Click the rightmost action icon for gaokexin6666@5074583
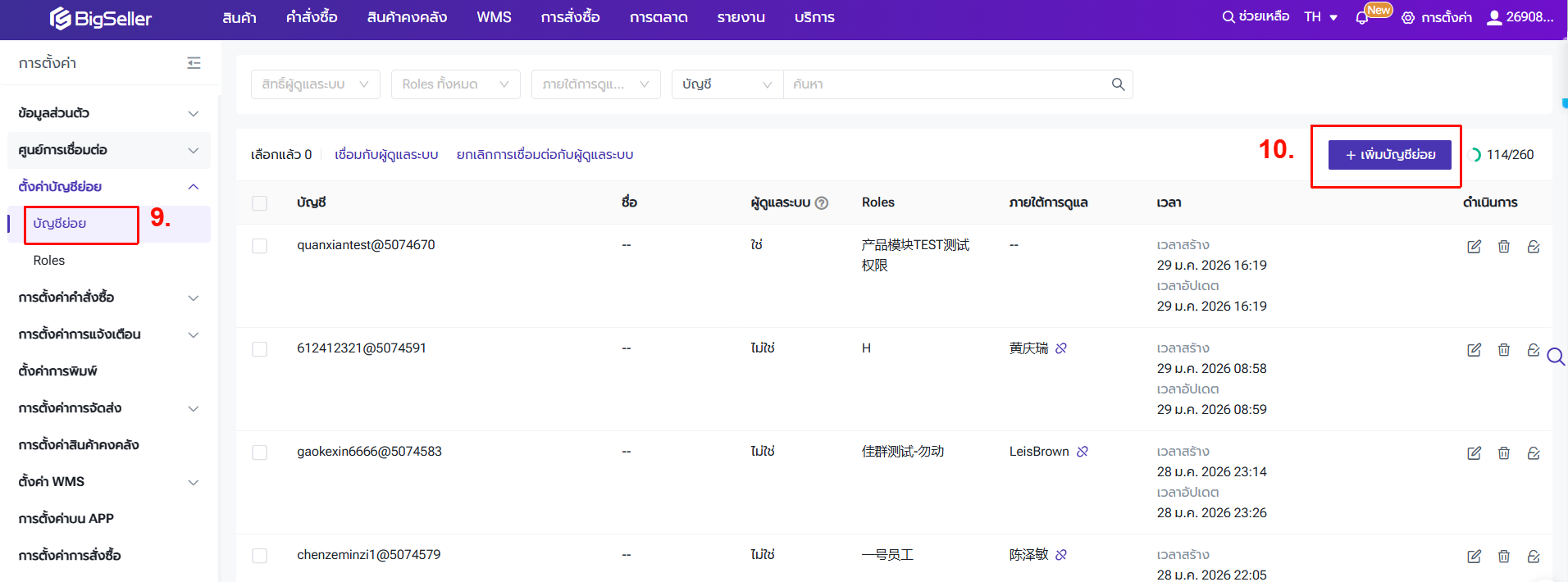 1533,453
